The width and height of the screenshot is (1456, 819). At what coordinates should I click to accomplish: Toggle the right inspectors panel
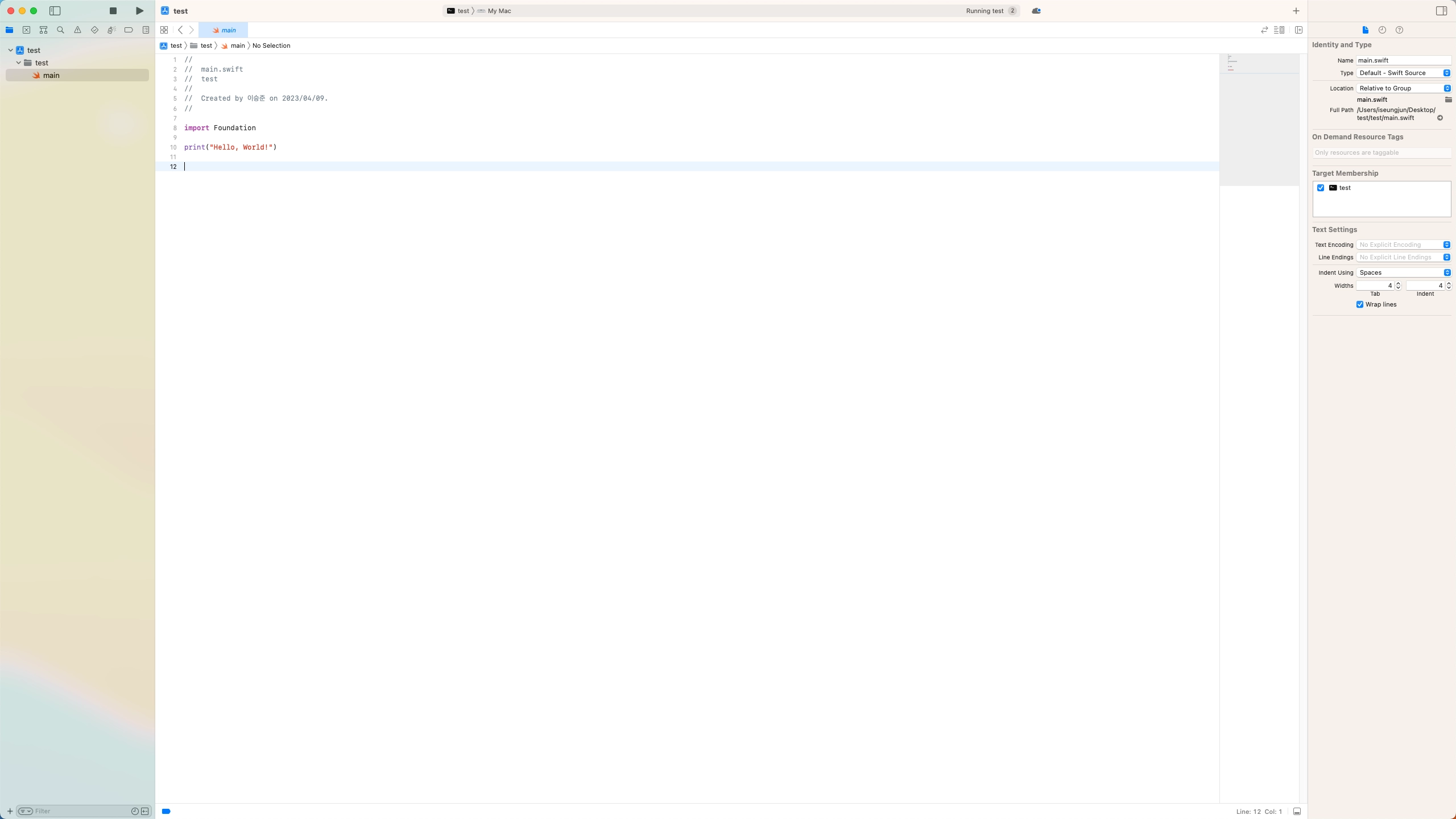pyautogui.click(x=1441, y=11)
